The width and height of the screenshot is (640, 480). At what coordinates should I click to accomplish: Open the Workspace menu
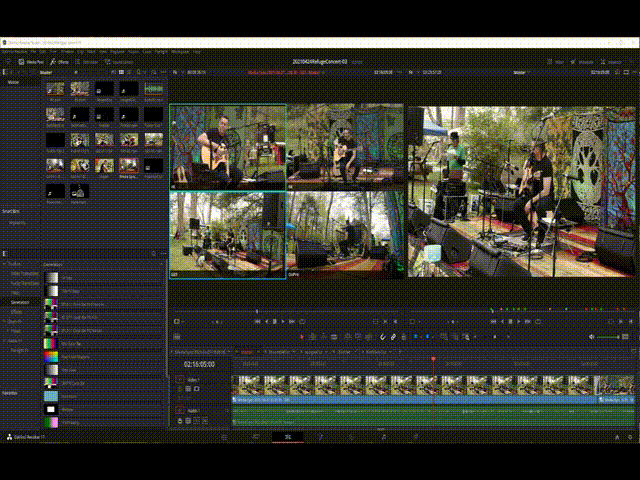click(x=181, y=51)
